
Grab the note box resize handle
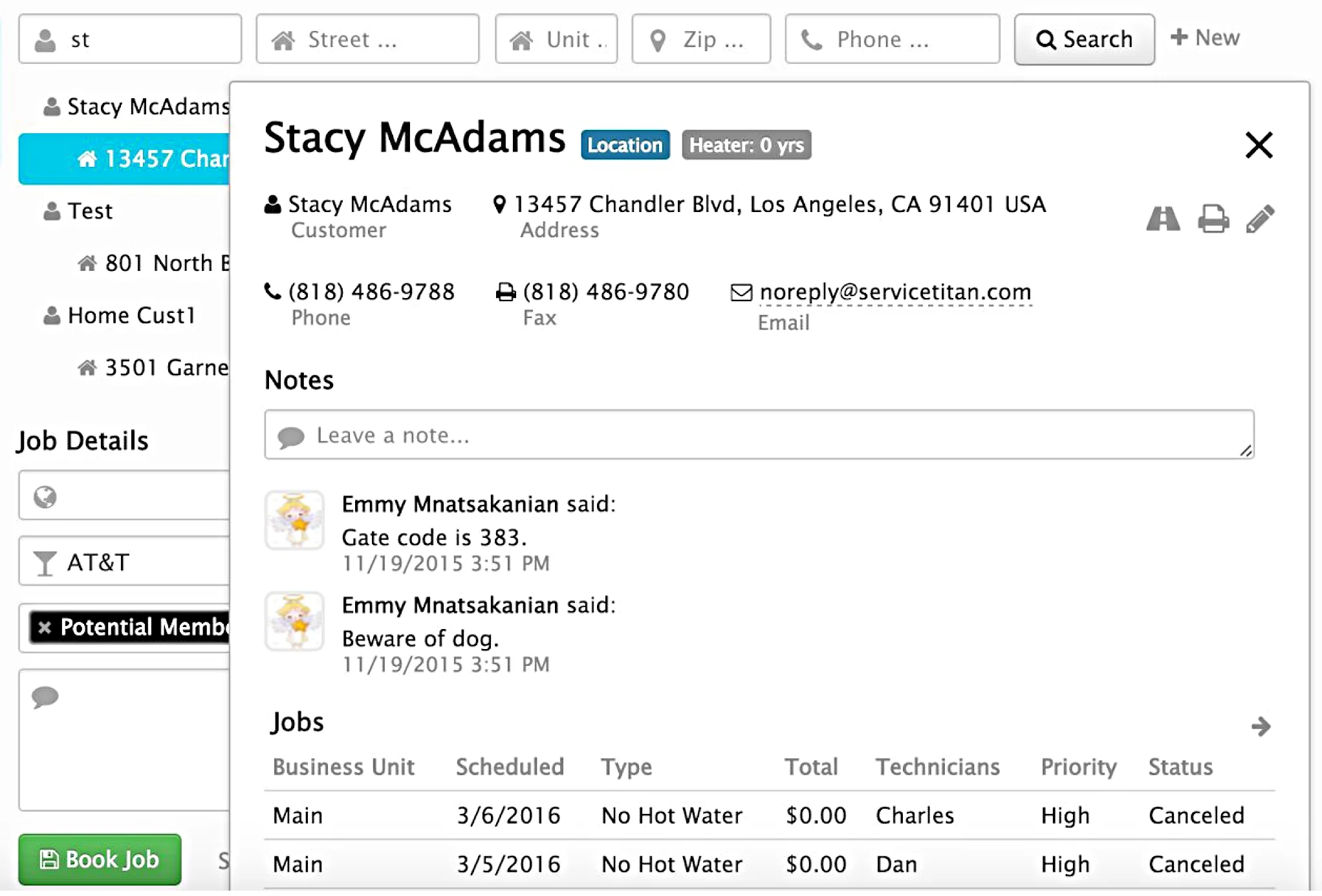pos(1246,451)
